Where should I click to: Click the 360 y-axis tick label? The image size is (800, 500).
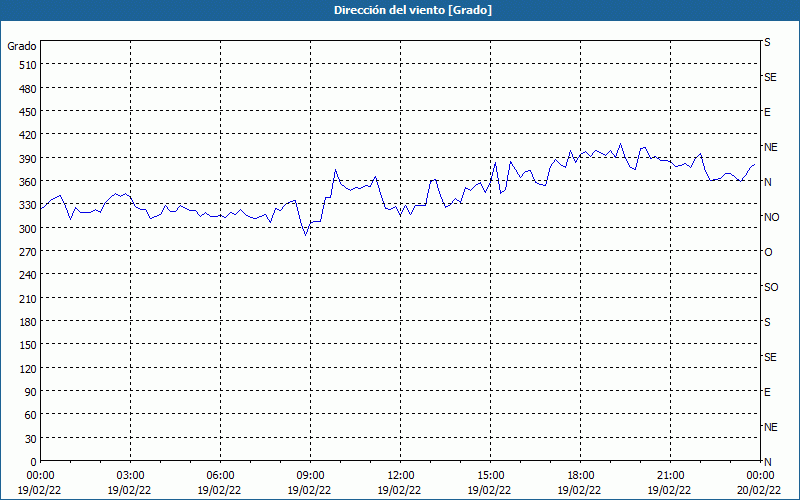tap(29, 182)
